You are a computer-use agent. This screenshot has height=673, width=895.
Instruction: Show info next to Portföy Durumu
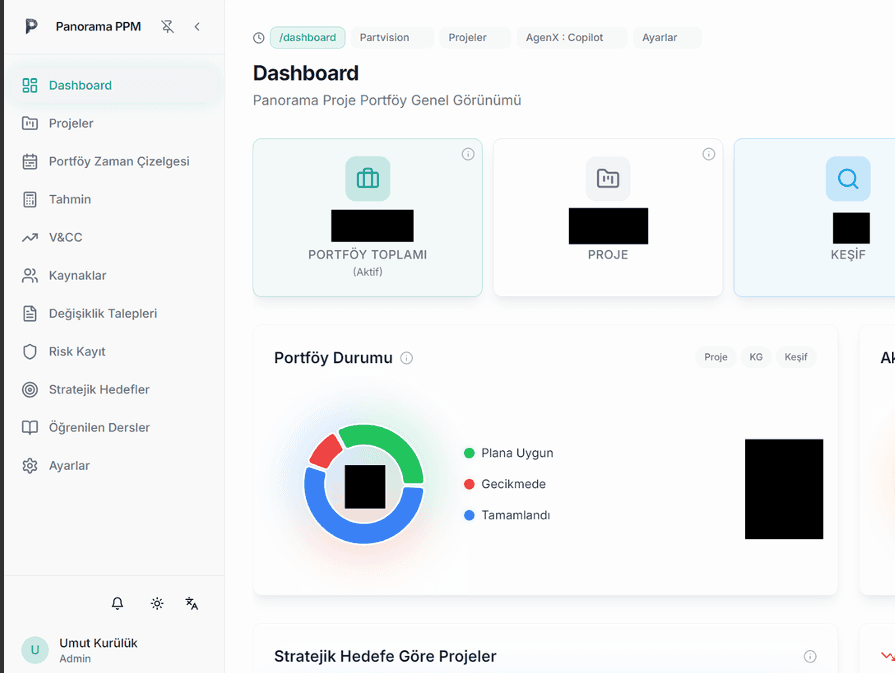(x=406, y=358)
